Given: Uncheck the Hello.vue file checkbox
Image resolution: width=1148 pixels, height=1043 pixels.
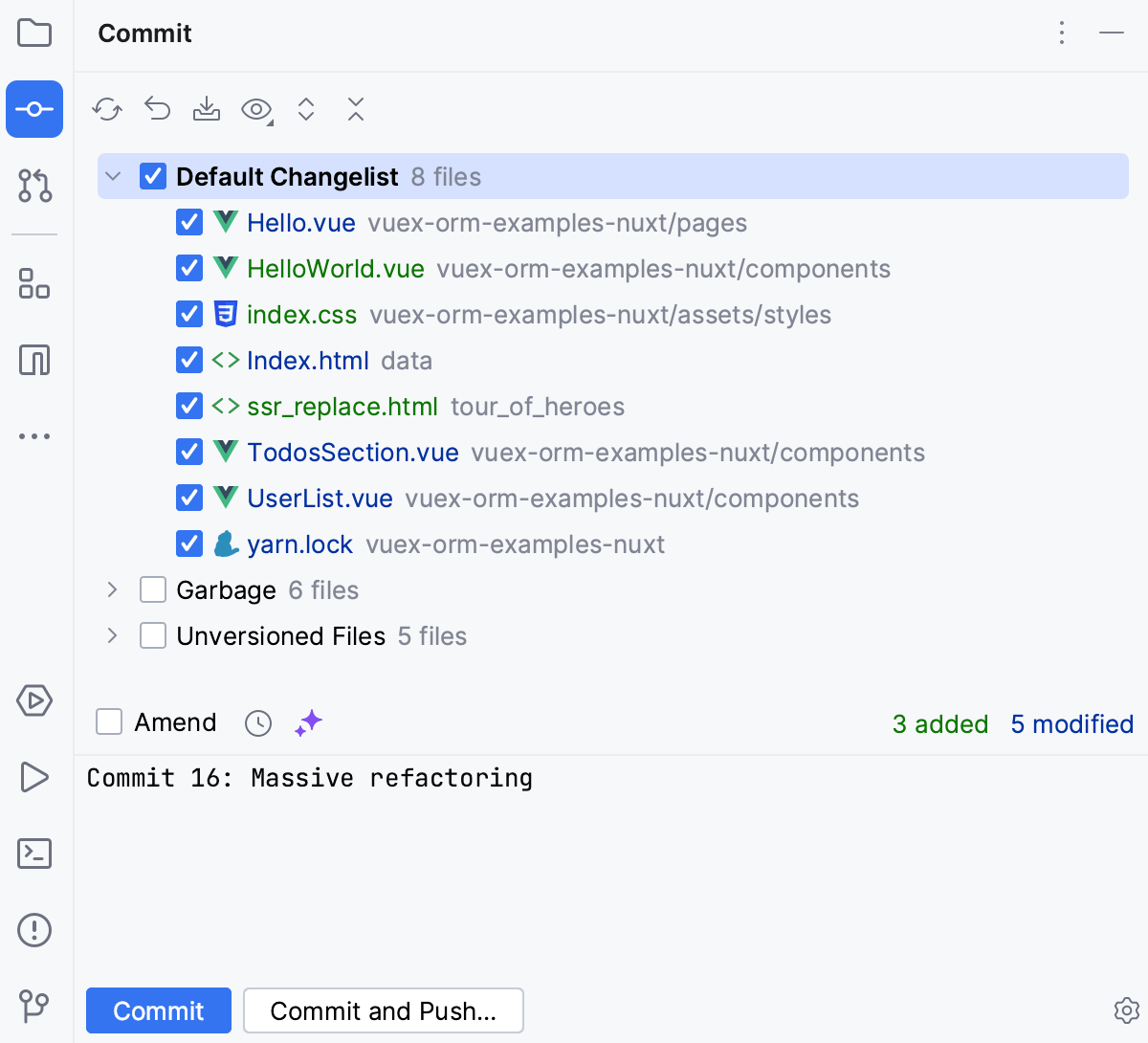Looking at the screenshot, I should tap(189, 222).
